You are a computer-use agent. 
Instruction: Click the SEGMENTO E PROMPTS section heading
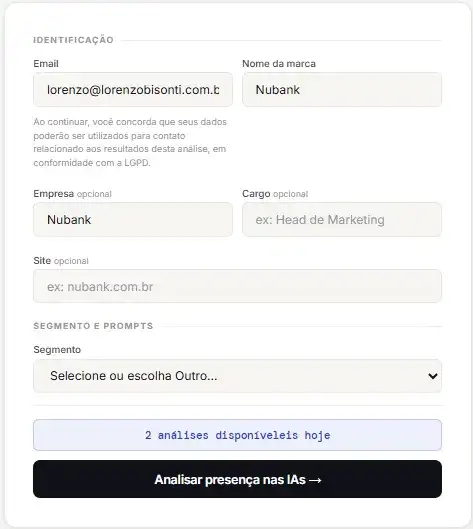[93, 326]
